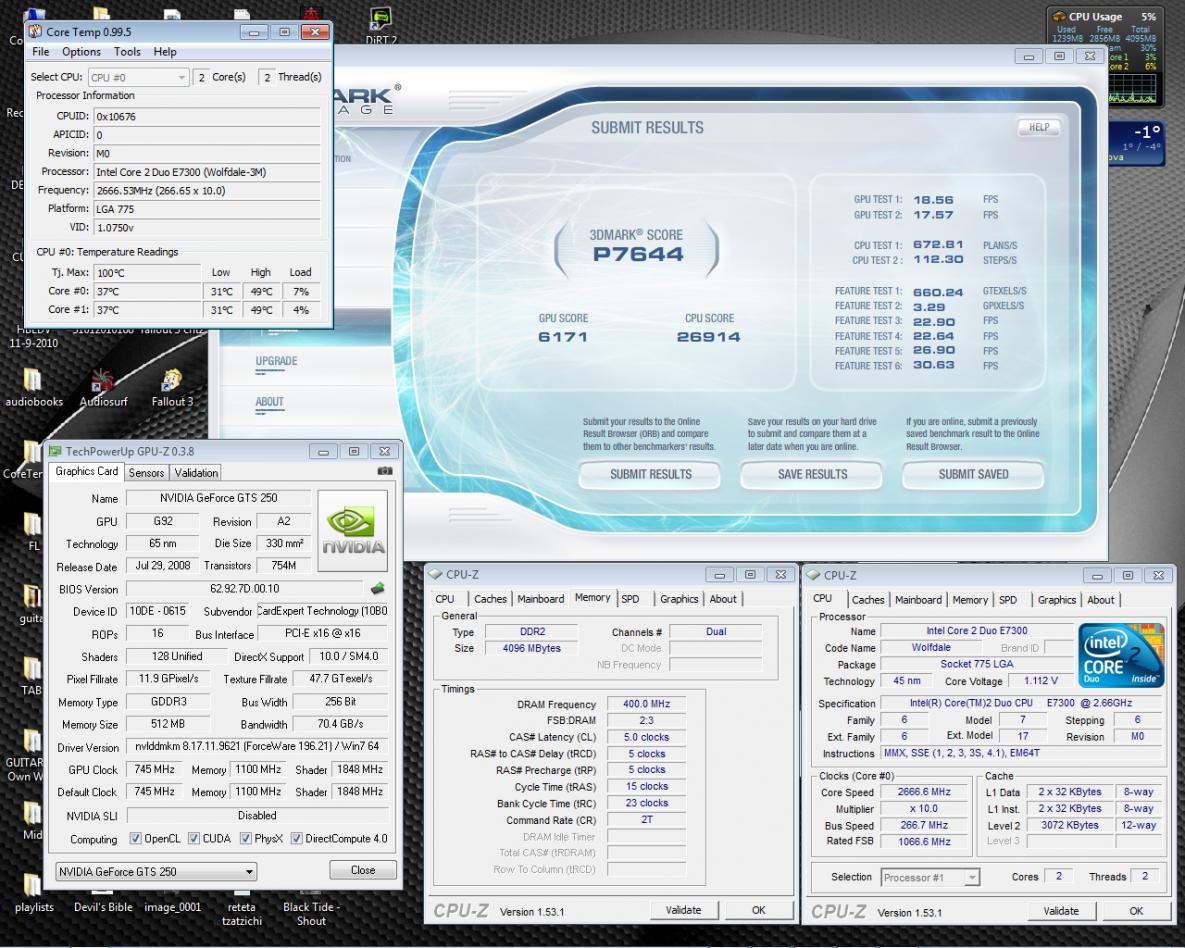
Task: Click the CPU Usage gadget meter icon
Action: click(1060, 16)
